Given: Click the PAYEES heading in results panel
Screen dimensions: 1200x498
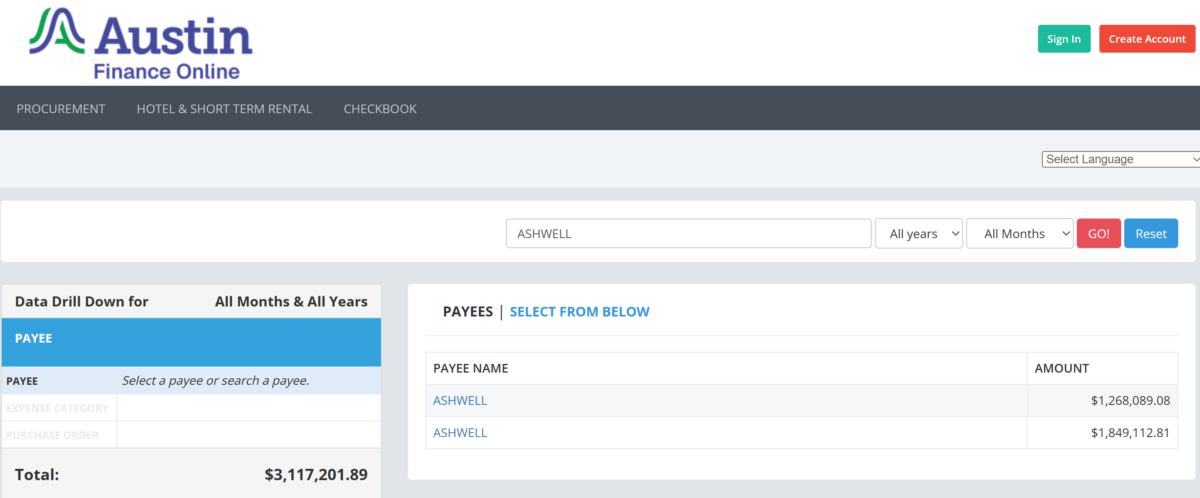Looking at the screenshot, I should tap(468, 312).
